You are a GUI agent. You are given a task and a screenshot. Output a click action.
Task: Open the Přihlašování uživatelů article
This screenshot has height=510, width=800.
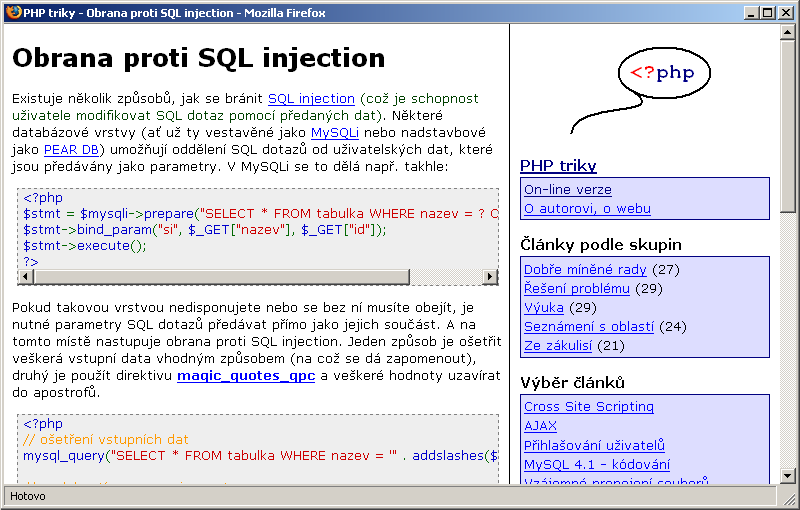(x=594, y=445)
